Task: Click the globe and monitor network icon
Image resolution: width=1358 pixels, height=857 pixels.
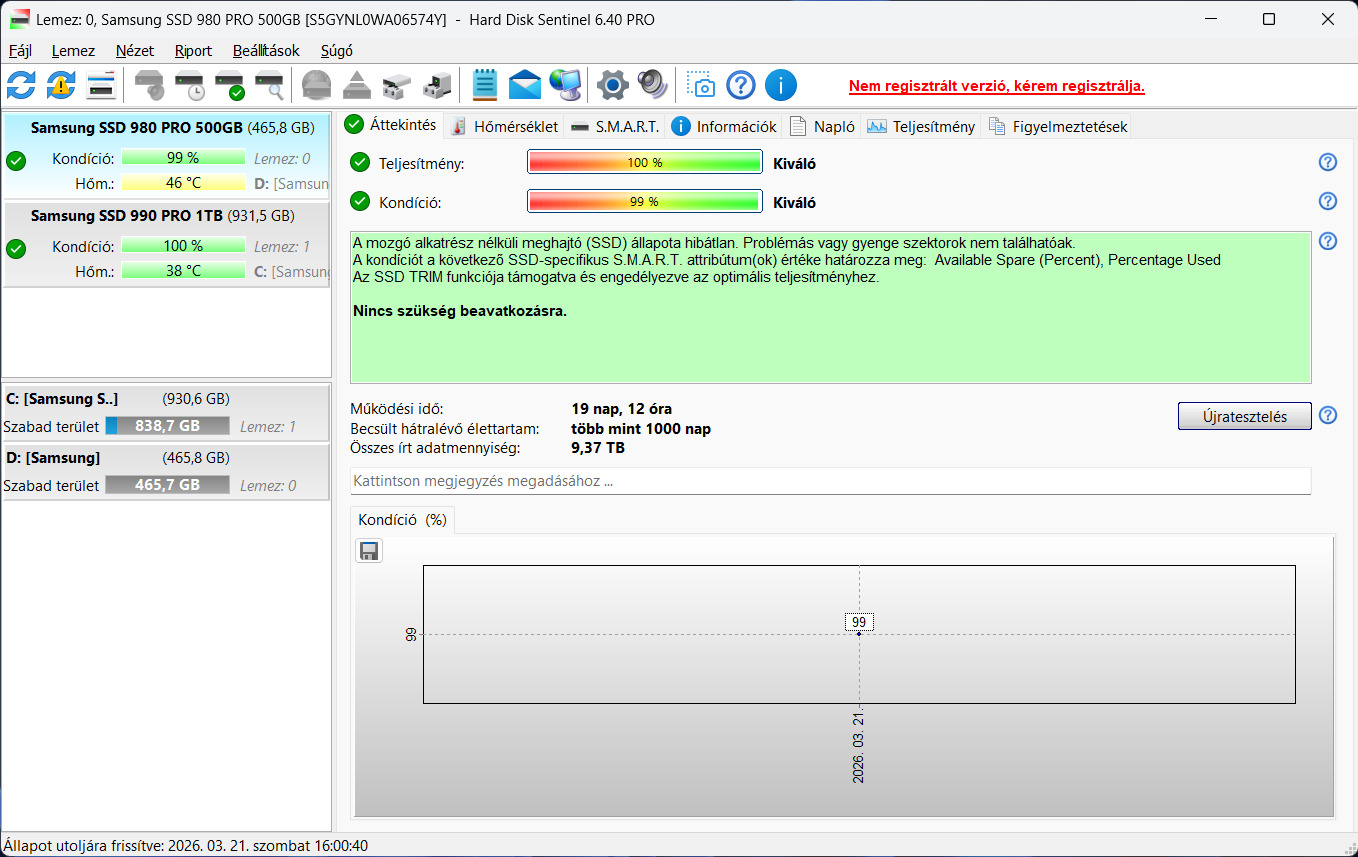Action: [564, 85]
